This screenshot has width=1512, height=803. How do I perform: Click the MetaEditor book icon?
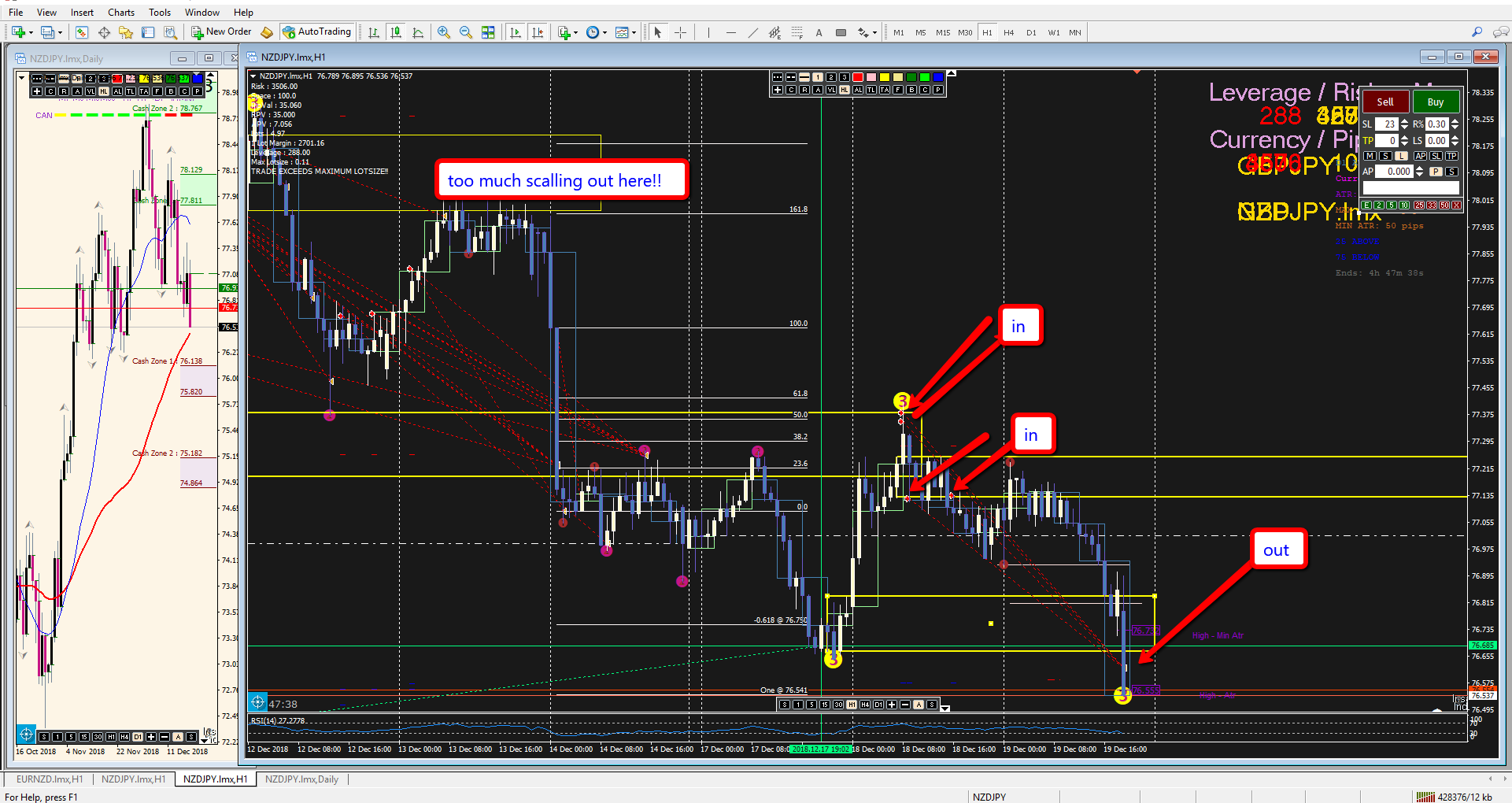(267, 32)
